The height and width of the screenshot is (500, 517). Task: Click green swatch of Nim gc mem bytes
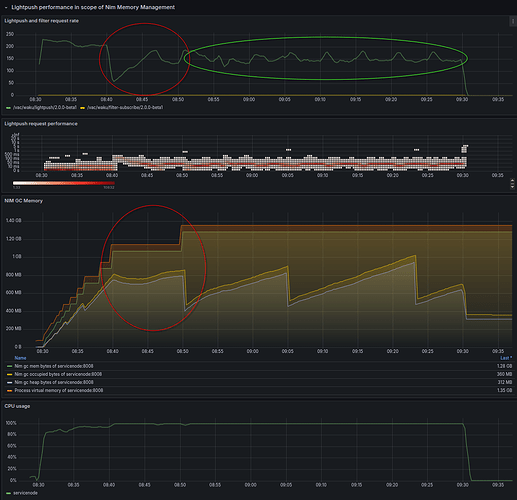point(9,366)
